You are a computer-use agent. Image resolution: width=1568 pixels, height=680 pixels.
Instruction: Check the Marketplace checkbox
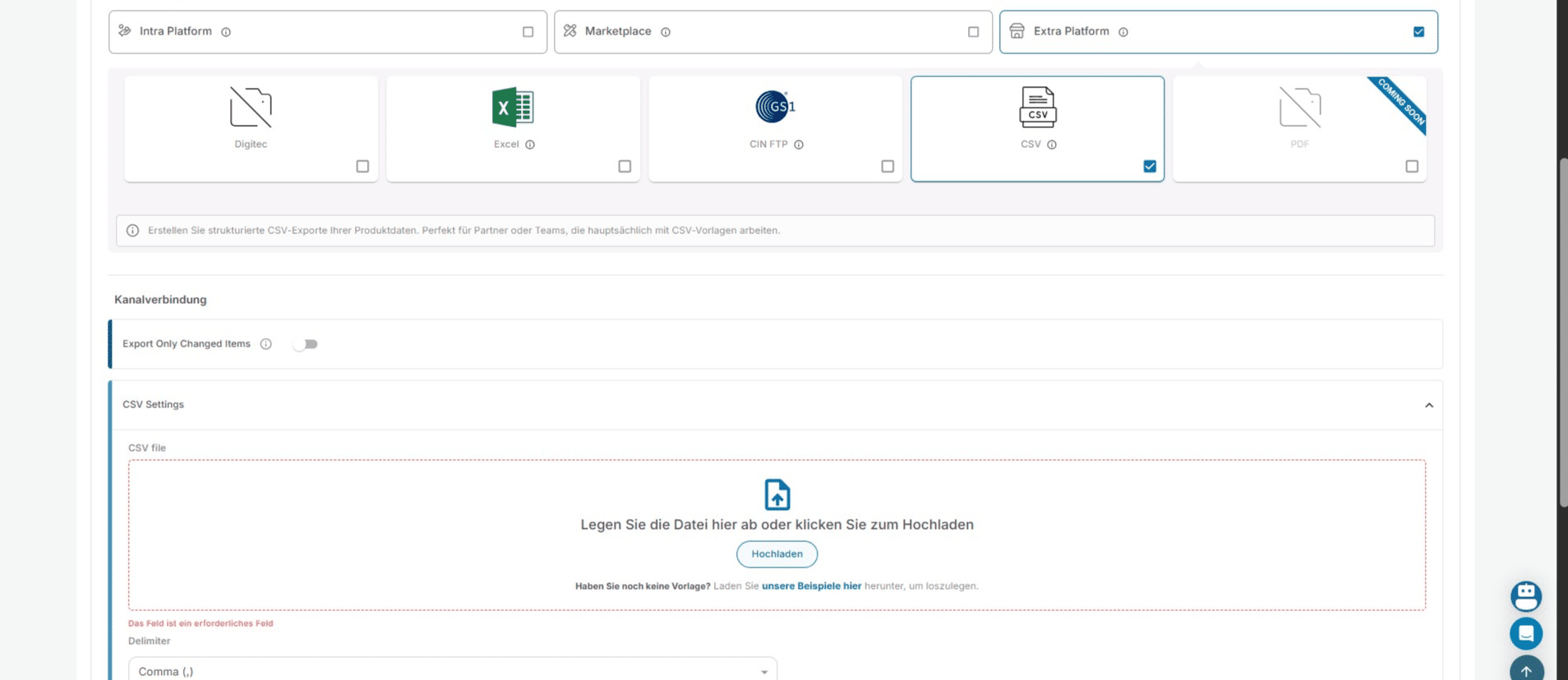[974, 32]
